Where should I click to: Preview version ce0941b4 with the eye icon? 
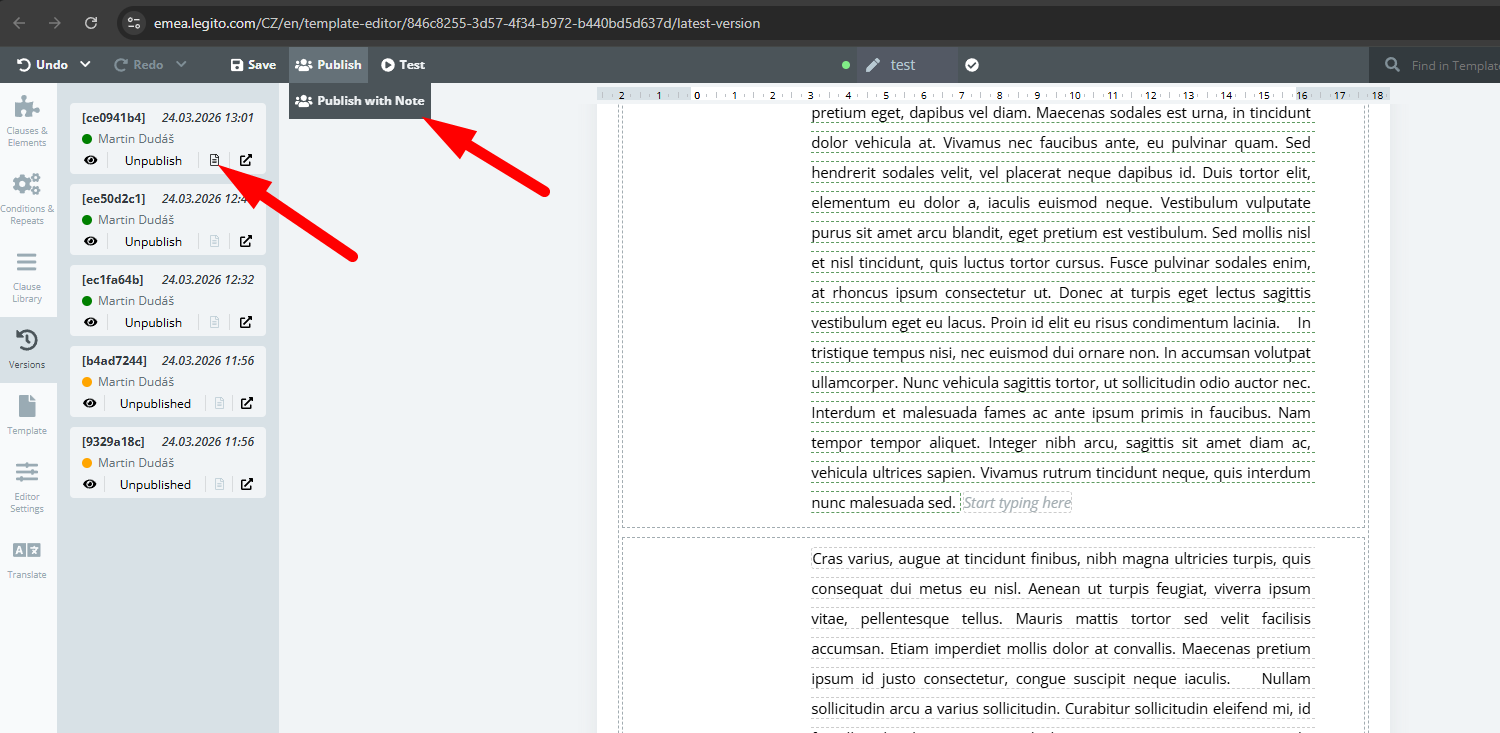[x=90, y=160]
